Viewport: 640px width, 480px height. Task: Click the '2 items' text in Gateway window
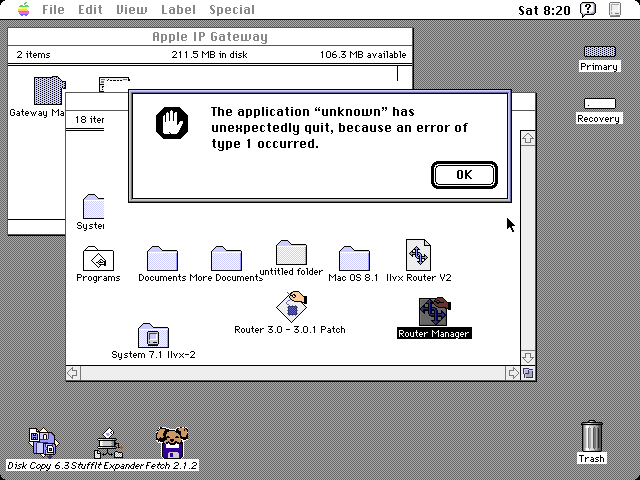pos(33,55)
